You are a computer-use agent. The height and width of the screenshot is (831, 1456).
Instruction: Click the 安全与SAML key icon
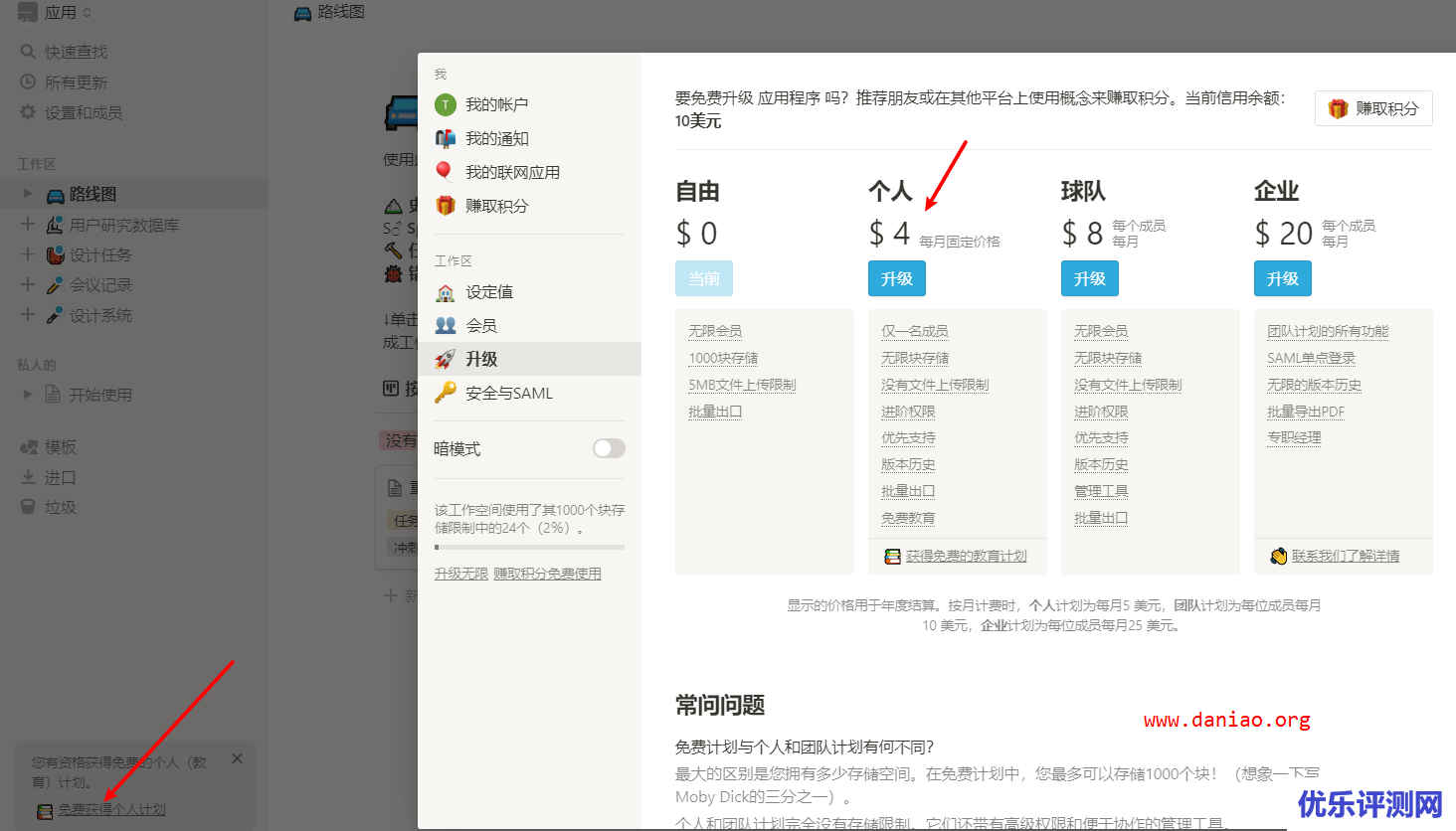point(446,393)
